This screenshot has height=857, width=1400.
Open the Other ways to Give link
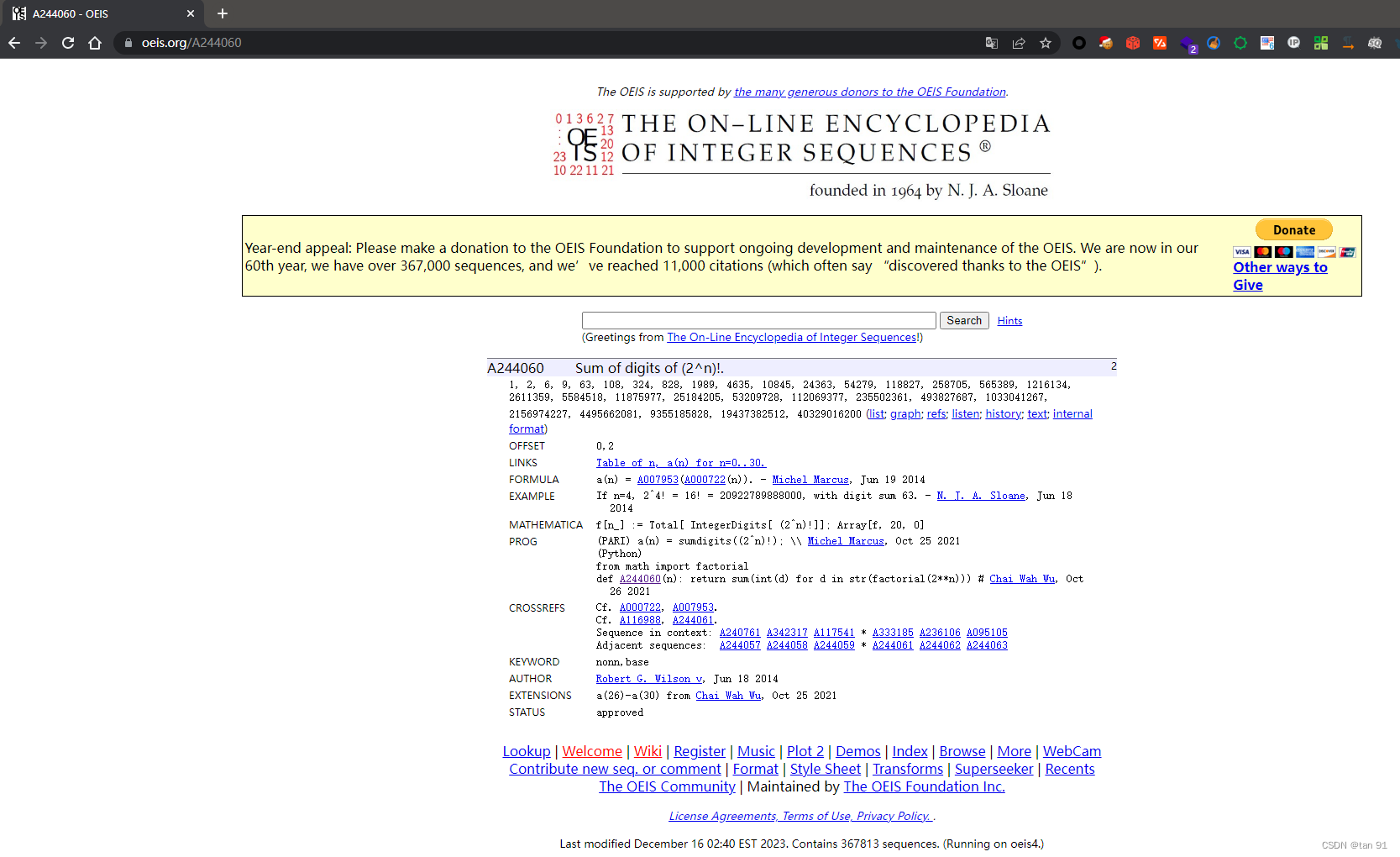1280,276
